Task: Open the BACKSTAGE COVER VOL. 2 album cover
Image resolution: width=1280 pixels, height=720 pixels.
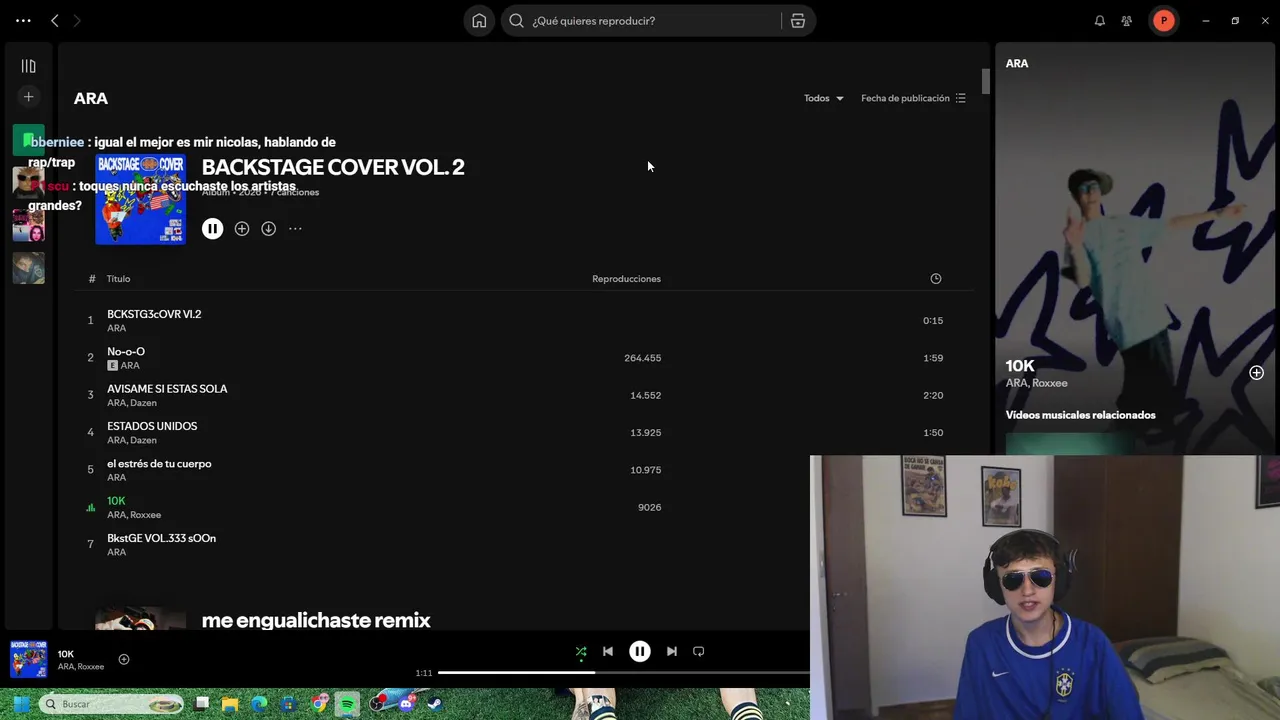Action: pyautogui.click(x=140, y=199)
